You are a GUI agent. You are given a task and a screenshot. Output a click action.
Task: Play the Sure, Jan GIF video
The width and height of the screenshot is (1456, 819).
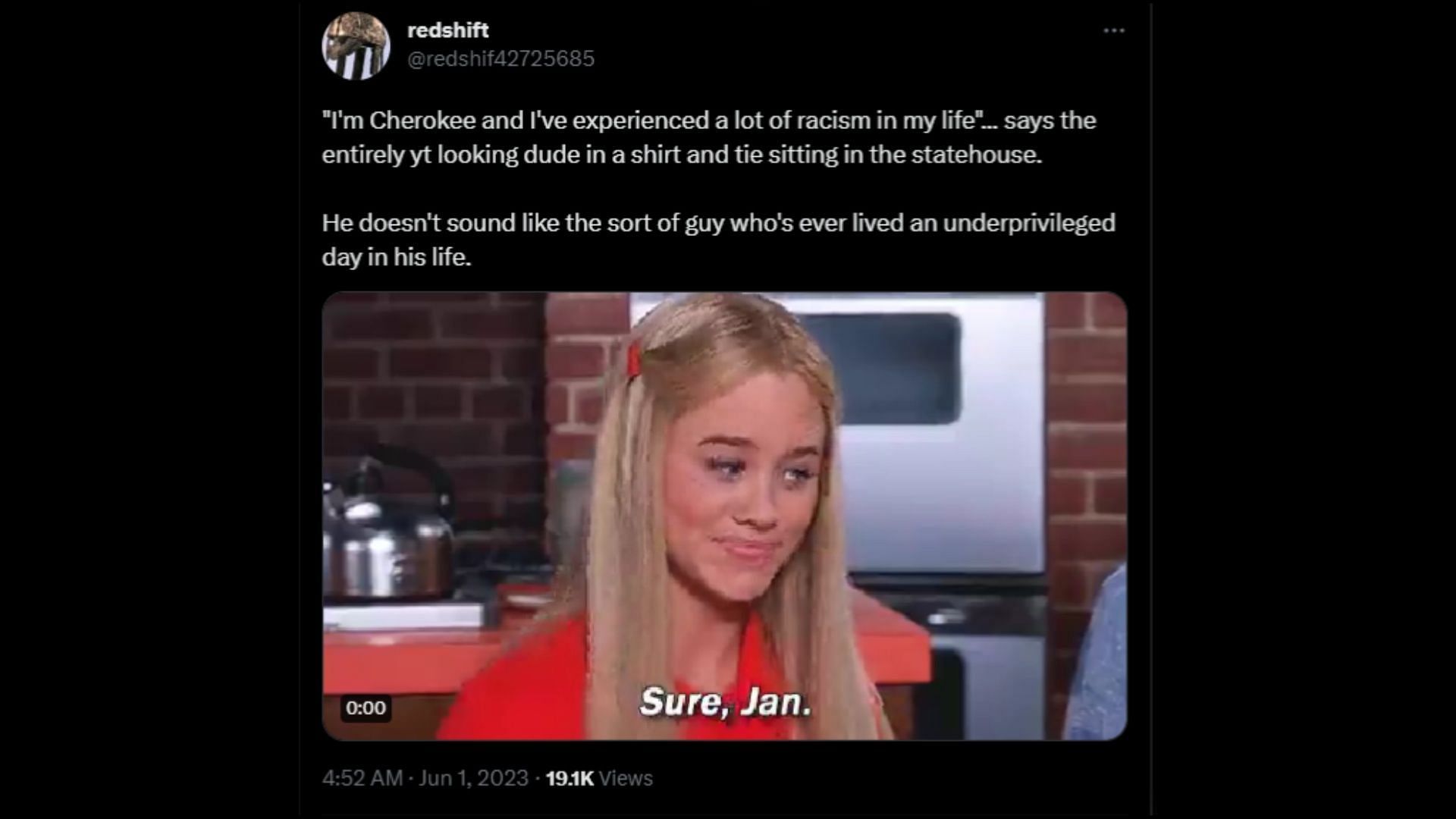(724, 516)
